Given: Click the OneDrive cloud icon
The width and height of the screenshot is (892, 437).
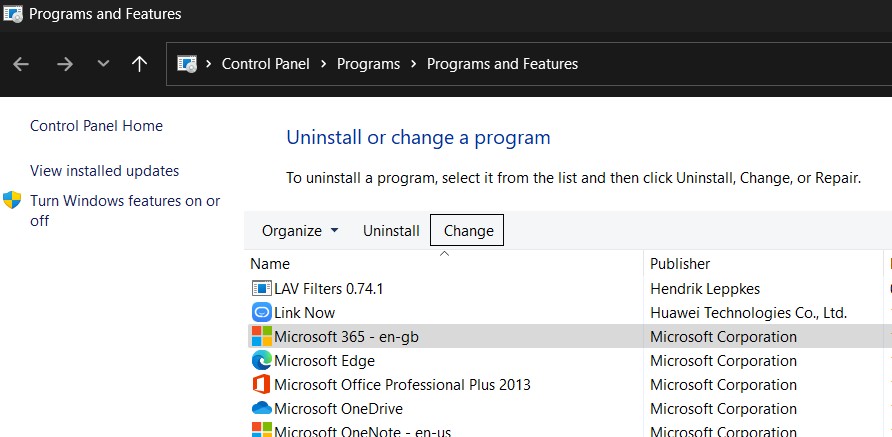Looking at the screenshot, I should tap(261, 408).
